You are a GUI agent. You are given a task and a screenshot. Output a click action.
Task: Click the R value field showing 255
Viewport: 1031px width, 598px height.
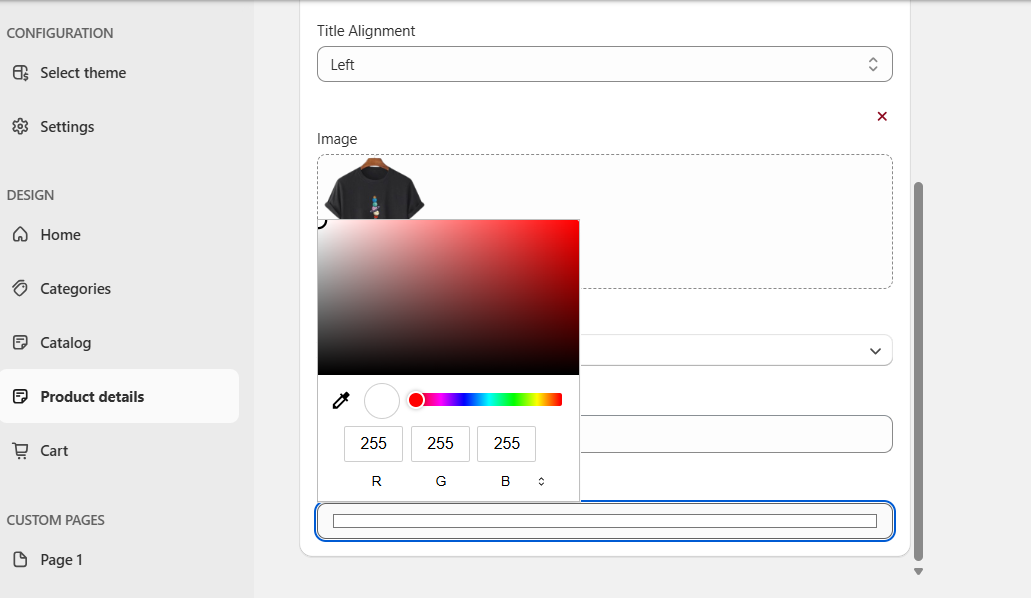pyautogui.click(x=373, y=443)
